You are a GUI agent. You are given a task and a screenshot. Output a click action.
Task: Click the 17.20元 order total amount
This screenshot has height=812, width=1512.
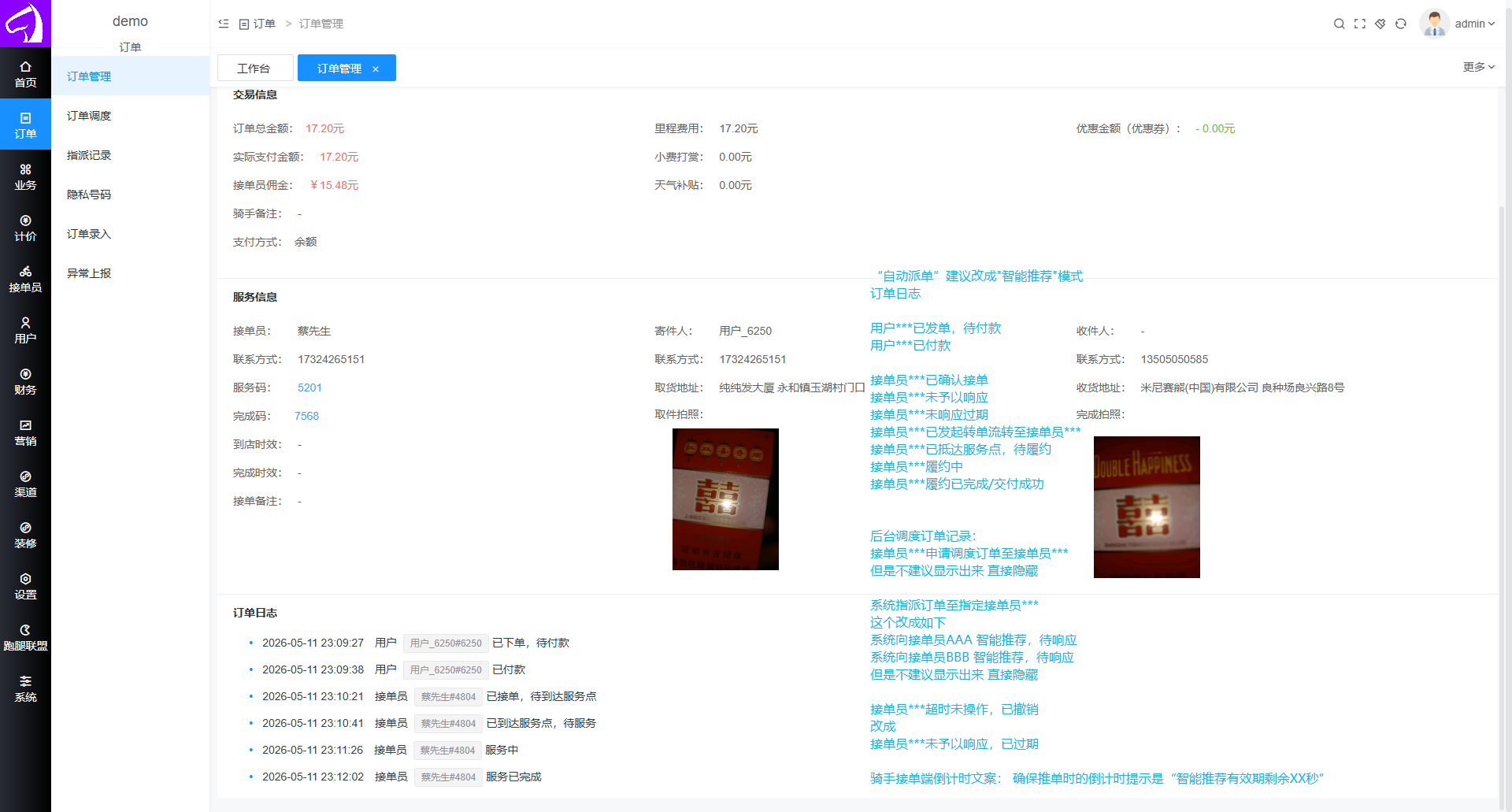tap(324, 128)
